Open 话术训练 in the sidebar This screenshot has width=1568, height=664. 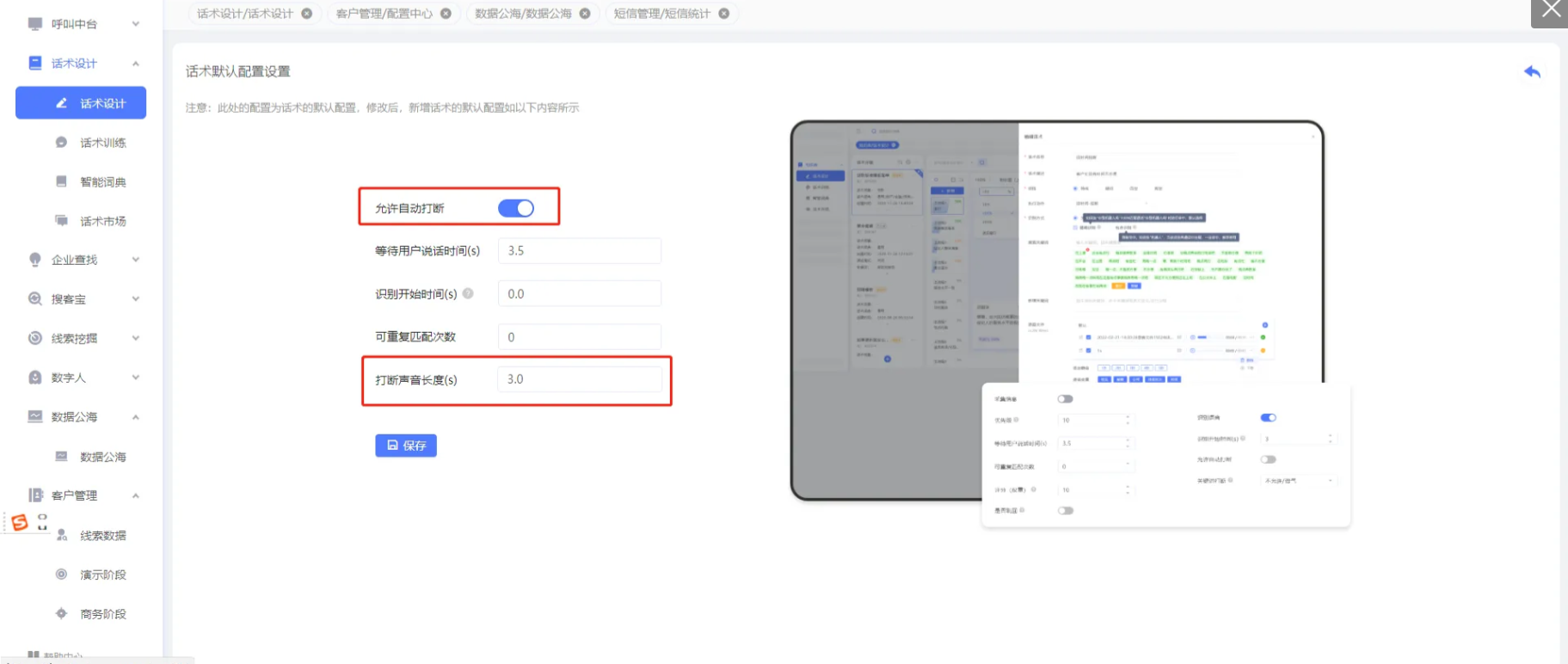102,143
